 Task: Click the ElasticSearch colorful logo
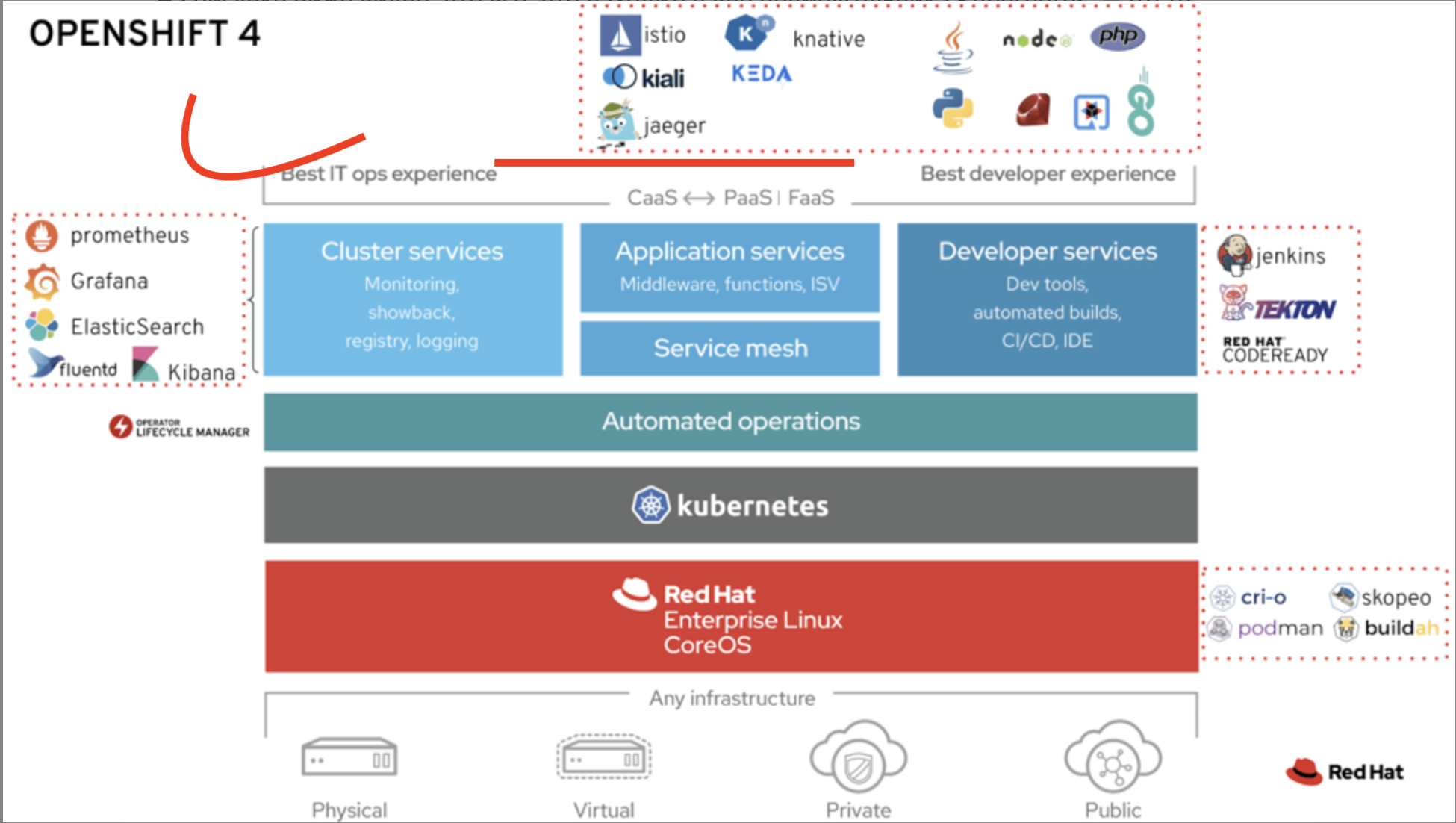[x=42, y=325]
